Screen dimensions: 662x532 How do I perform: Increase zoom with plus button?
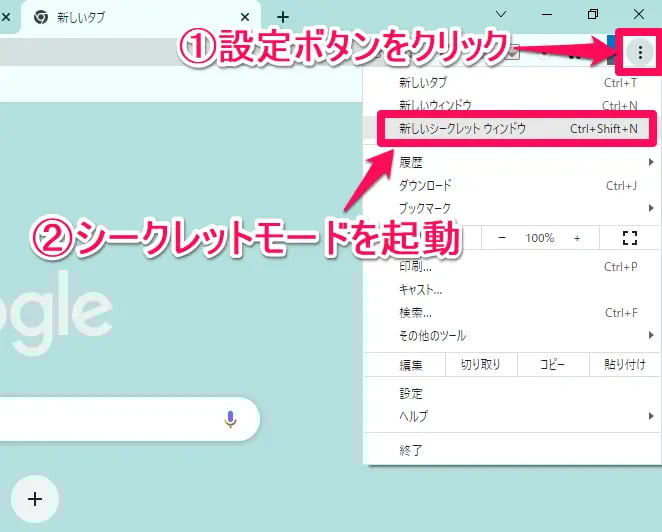[577, 238]
